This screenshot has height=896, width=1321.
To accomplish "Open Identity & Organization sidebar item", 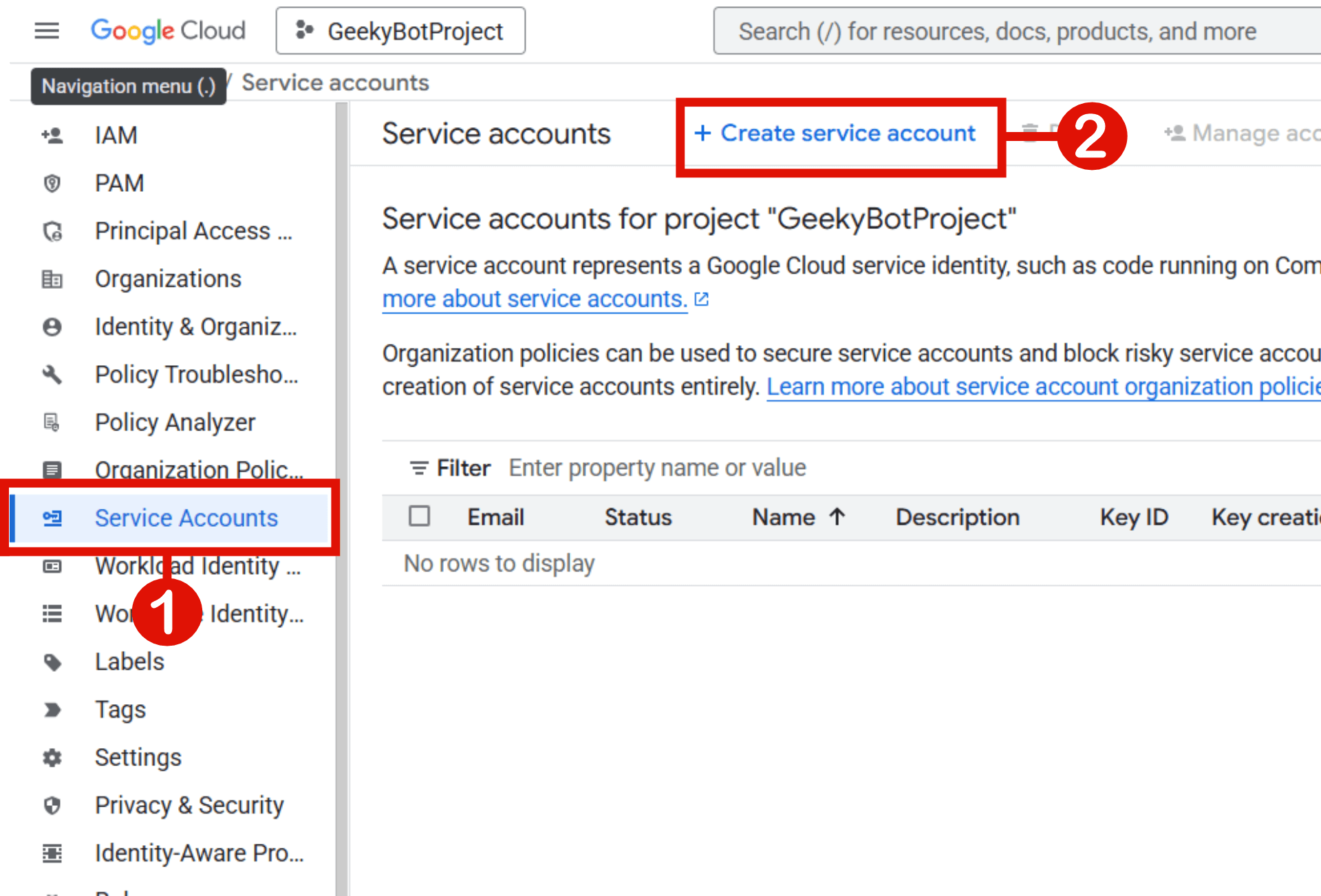I will (x=196, y=327).
